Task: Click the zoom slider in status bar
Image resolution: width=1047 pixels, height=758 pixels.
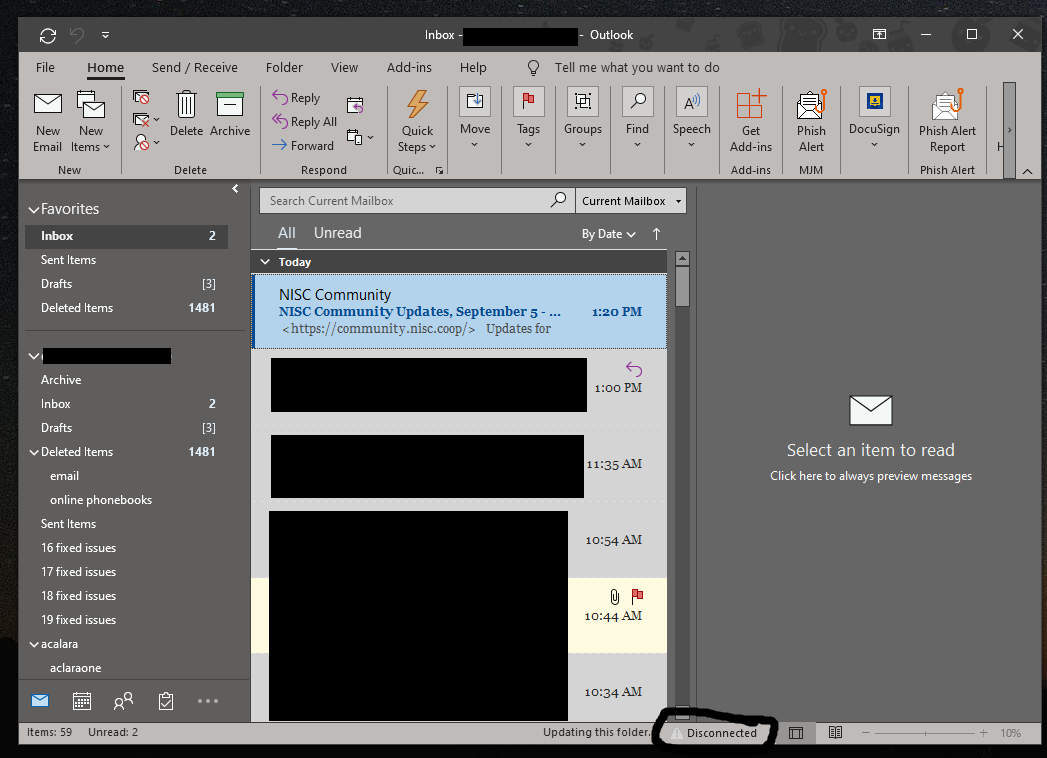Action: point(925,733)
